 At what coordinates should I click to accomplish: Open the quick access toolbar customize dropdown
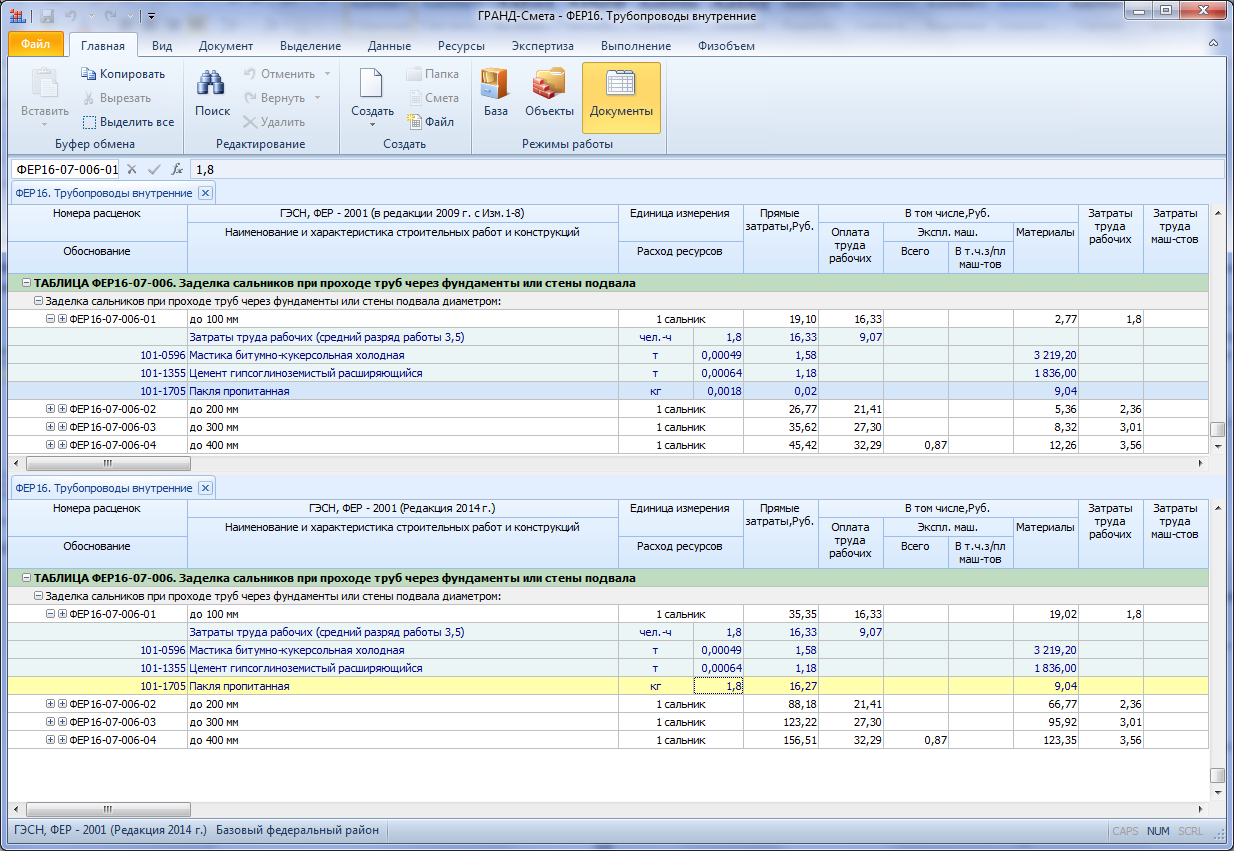click(151, 16)
